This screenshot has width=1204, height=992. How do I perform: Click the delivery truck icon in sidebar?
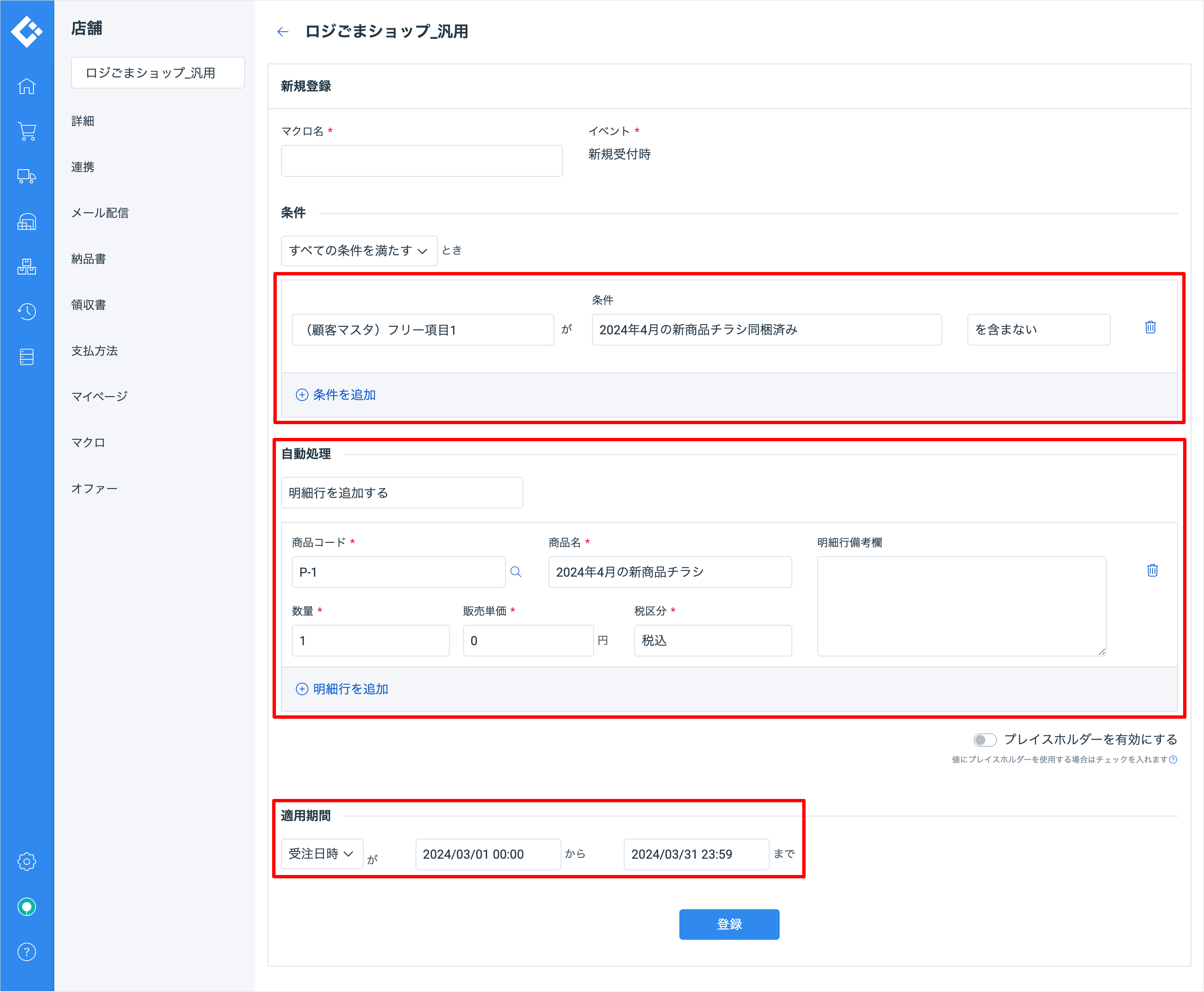tap(26, 177)
